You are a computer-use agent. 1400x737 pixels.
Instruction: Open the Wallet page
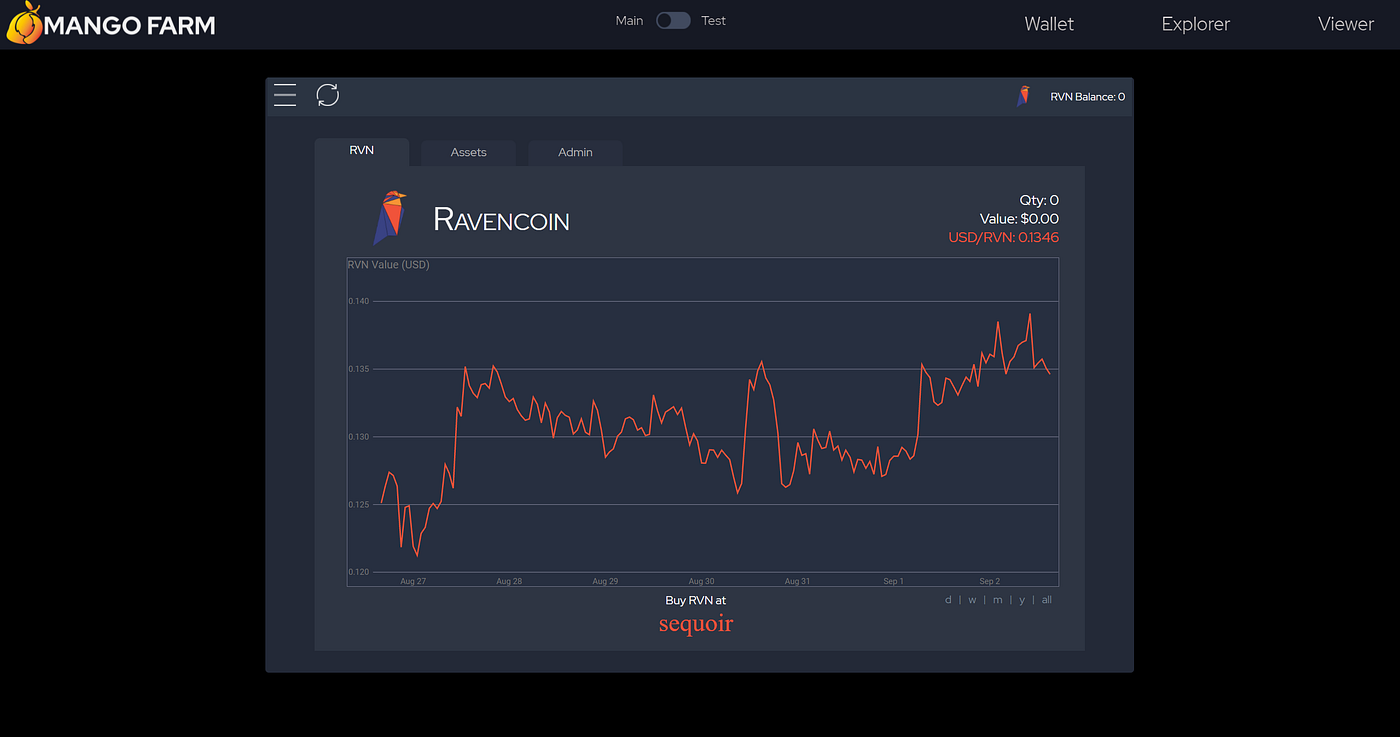[x=1049, y=24]
